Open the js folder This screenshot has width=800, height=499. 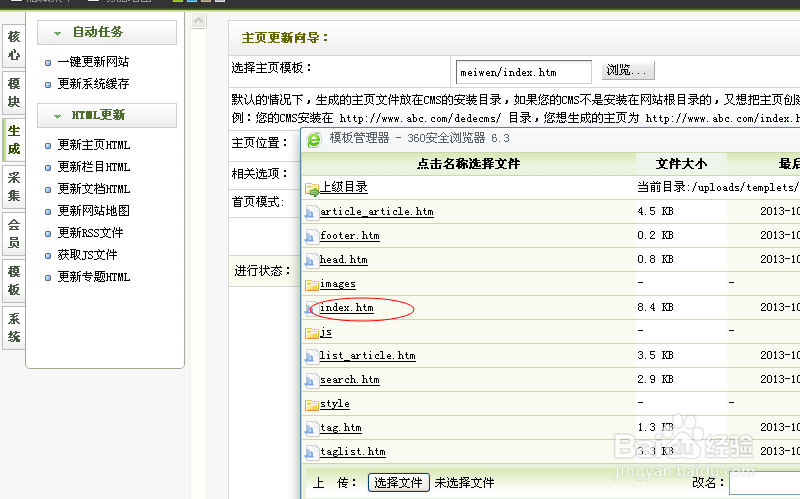(x=326, y=332)
